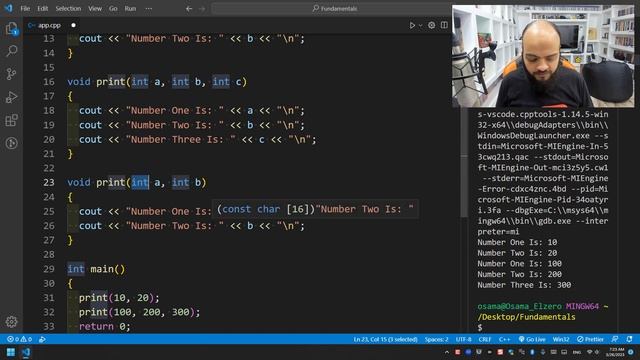This screenshot has height=360, width=640.
Task: Open taskbar clock showing 7:23 AM
Action: (616, 352)
